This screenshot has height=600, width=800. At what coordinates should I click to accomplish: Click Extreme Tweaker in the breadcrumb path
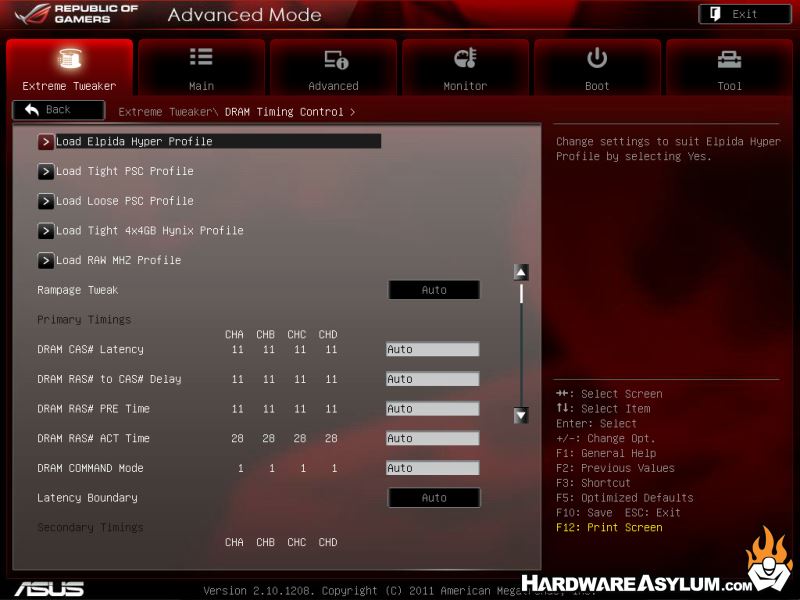[165, 112]
